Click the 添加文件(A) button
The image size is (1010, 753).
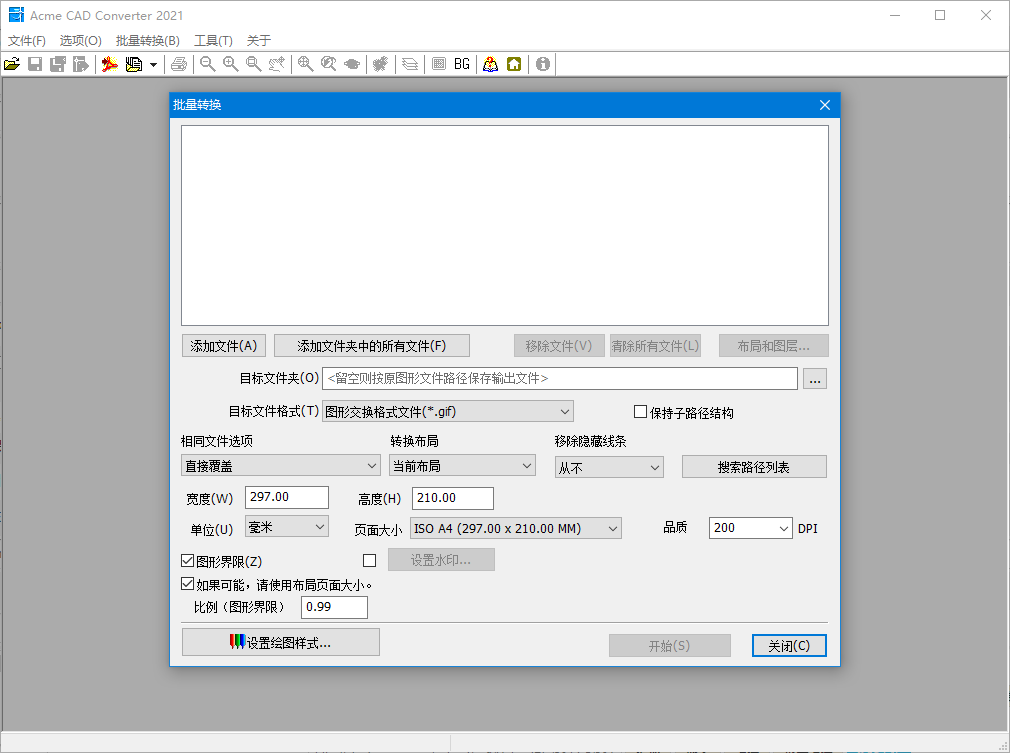224,345
